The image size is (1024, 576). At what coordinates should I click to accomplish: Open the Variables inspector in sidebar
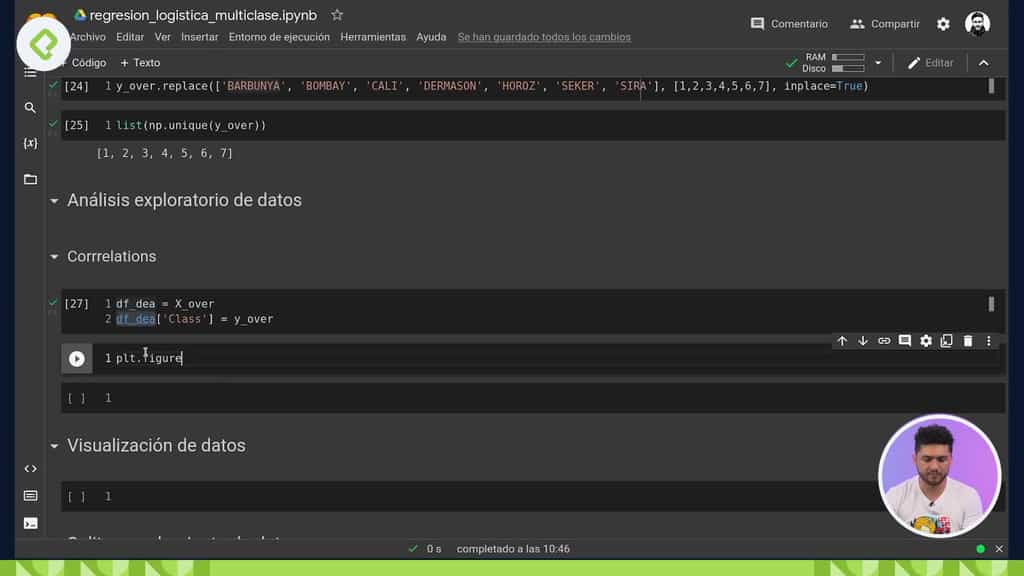pyautogui.click(x=30, y=143)
